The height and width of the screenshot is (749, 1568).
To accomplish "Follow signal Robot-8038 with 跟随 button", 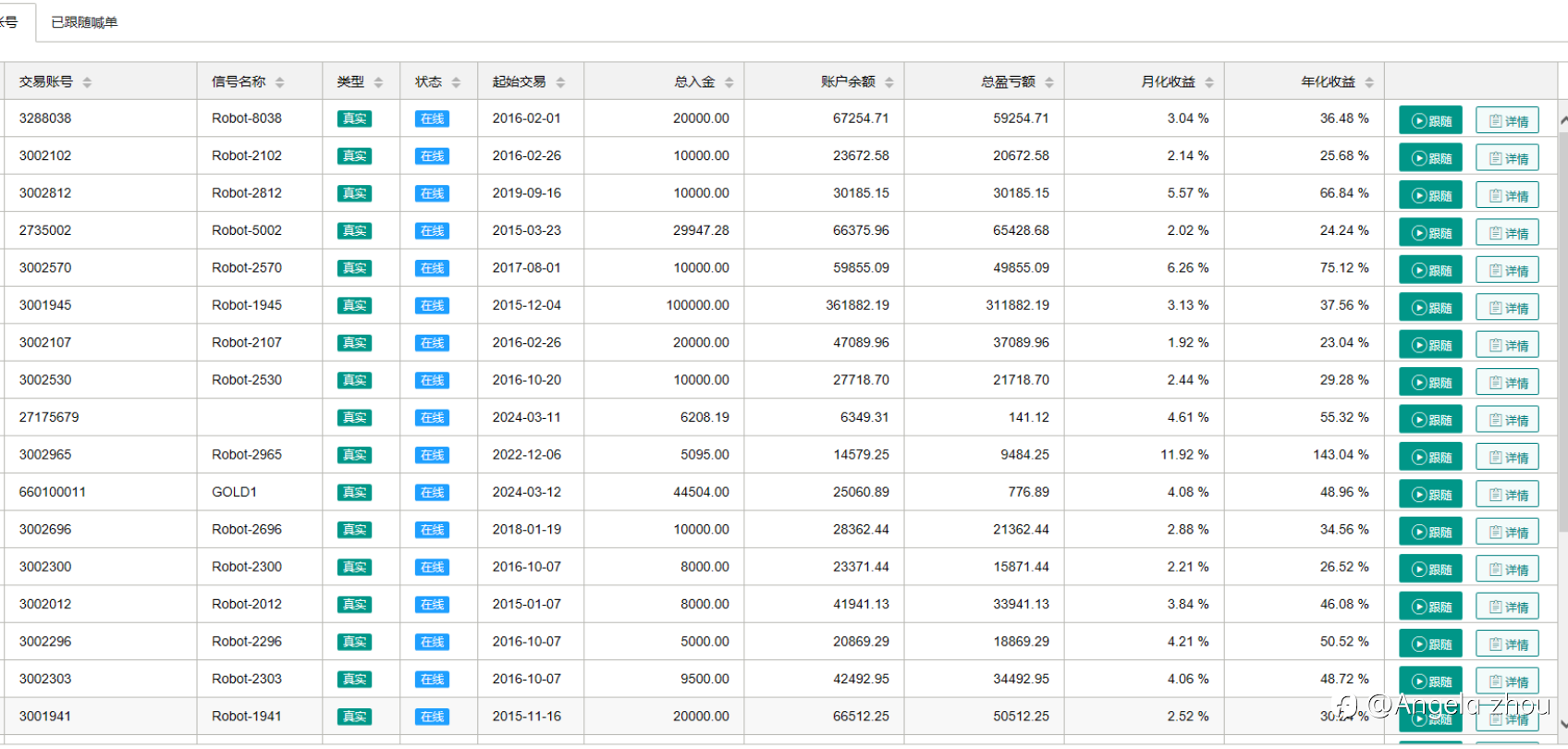I will point(1430,120).
